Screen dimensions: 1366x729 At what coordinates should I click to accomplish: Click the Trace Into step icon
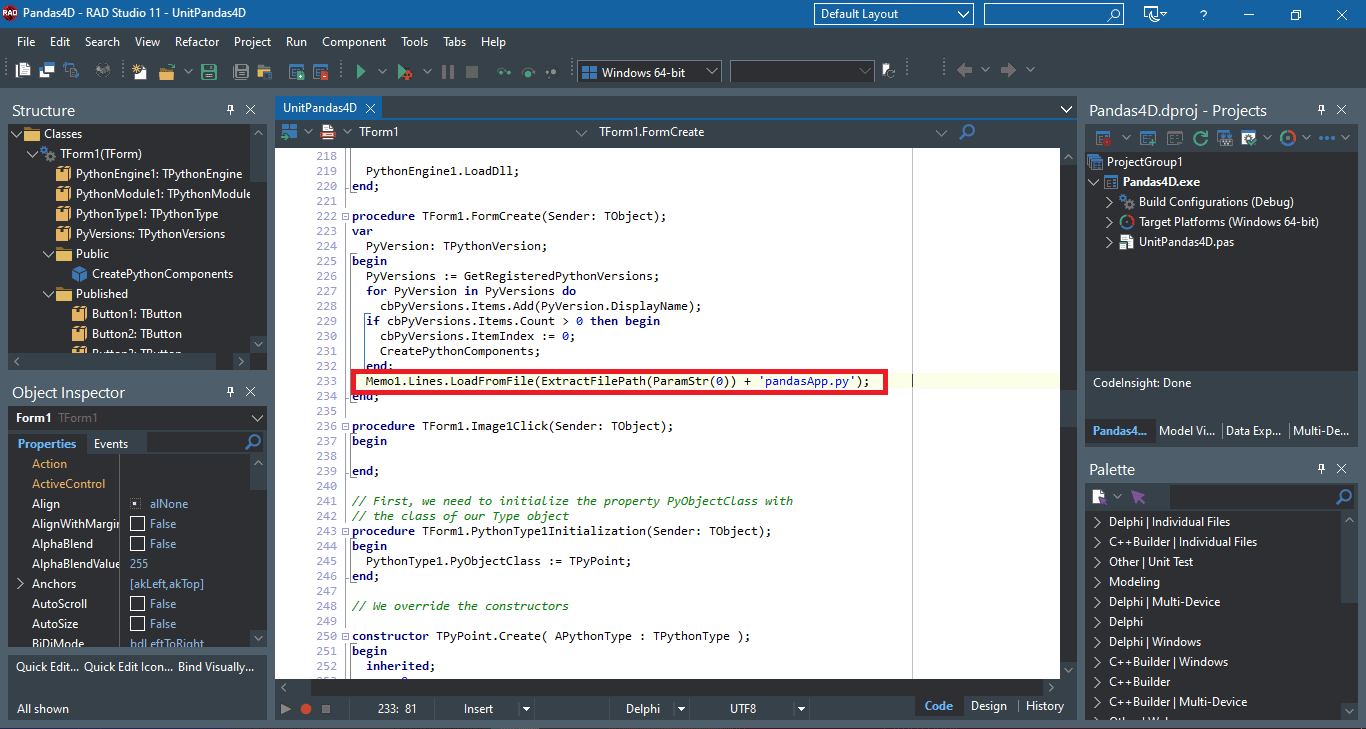pos(504,72)
